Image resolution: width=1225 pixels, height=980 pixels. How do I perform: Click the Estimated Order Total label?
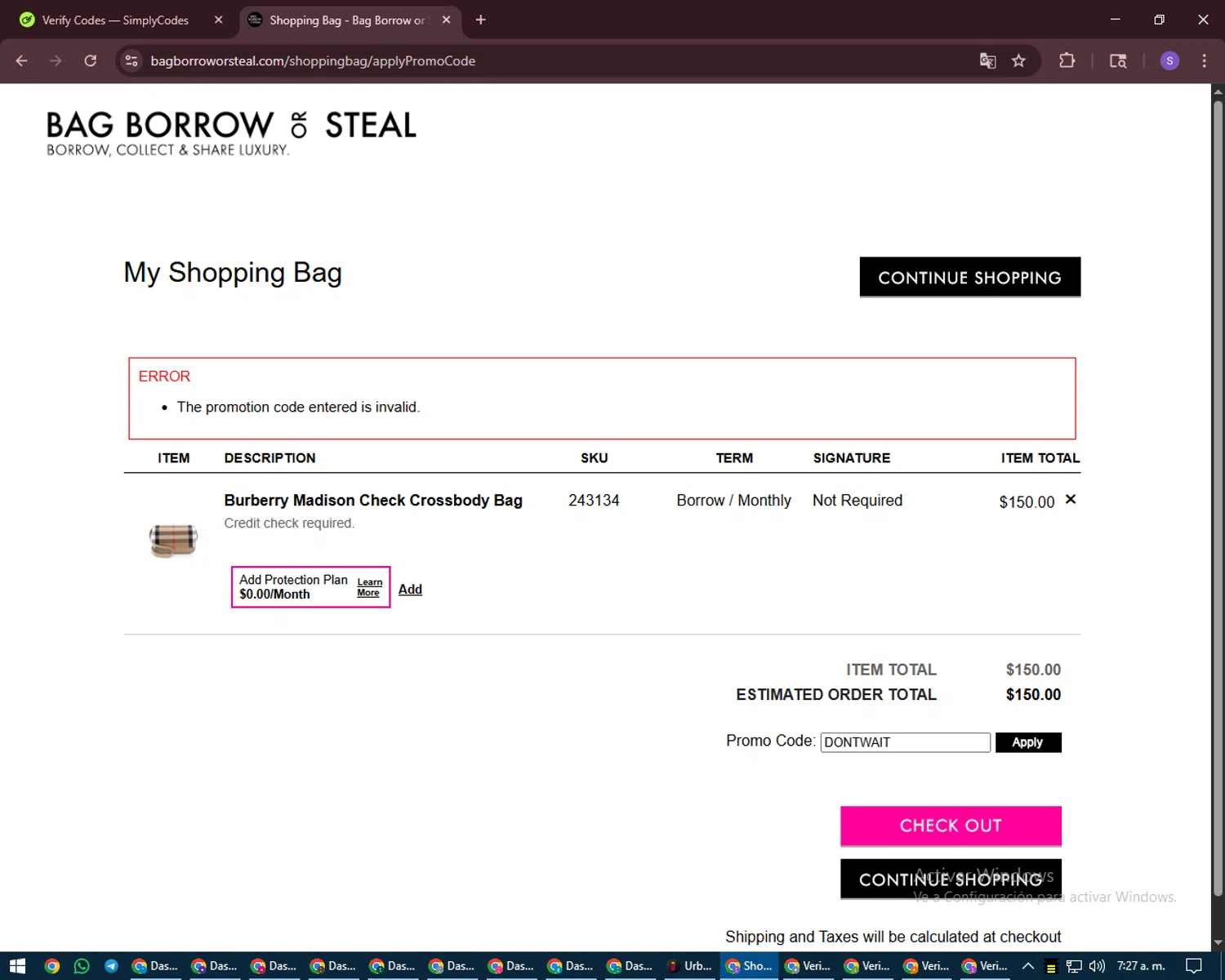(x=836, y=694)
